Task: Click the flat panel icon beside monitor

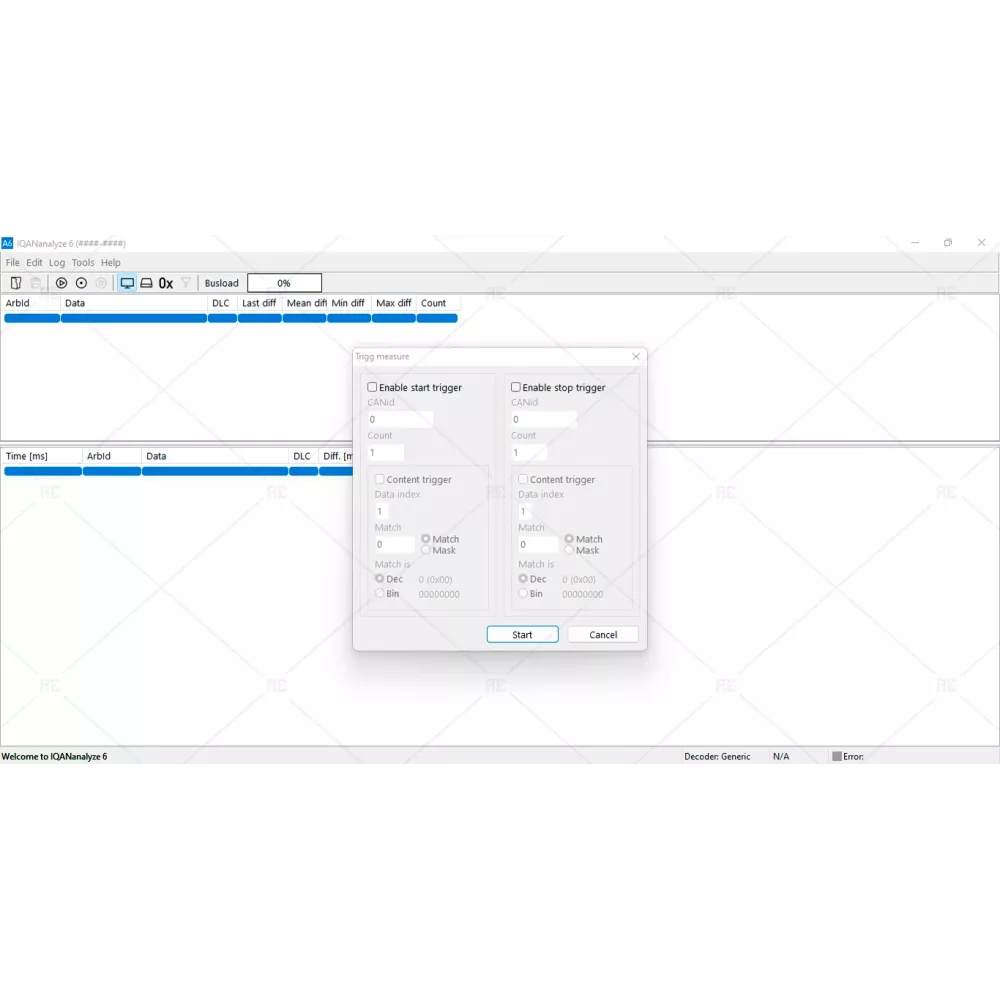Action: point(146,283)
